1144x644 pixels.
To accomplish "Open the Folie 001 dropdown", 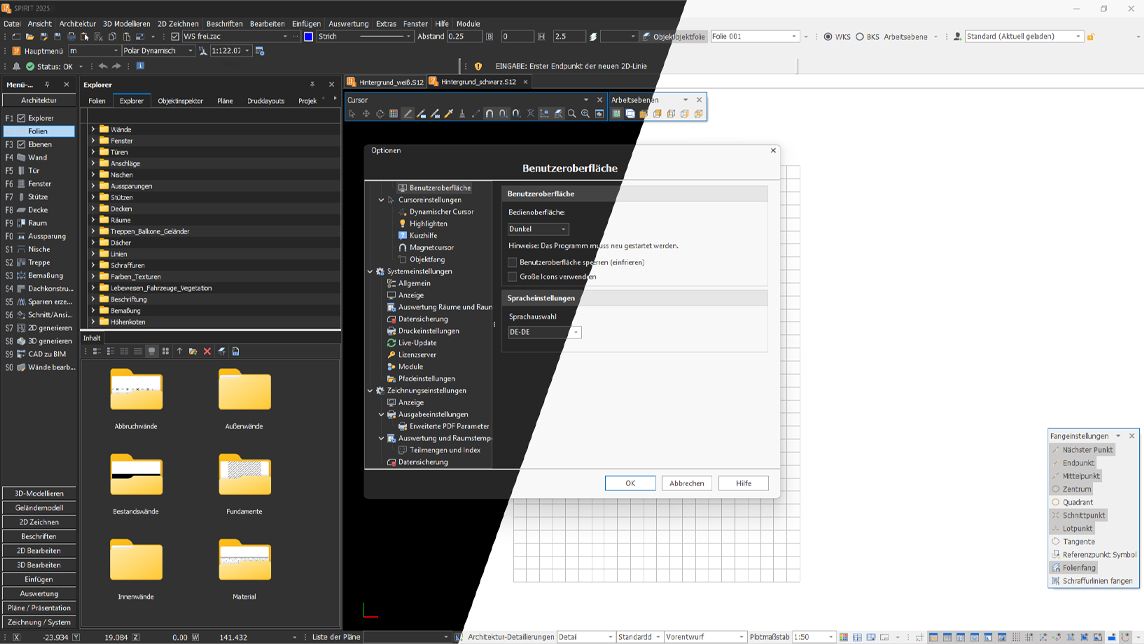I will click(x=754, y=36).
